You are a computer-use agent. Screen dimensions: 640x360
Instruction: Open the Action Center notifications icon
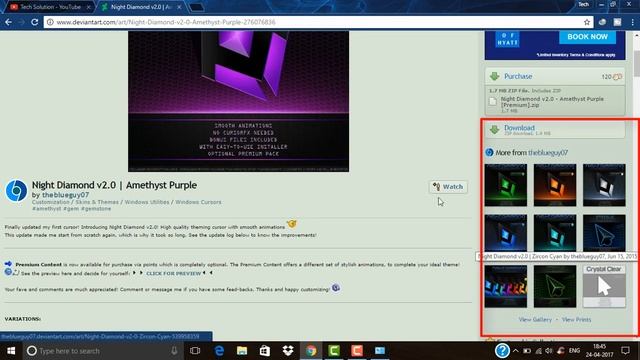coord(625,351)
